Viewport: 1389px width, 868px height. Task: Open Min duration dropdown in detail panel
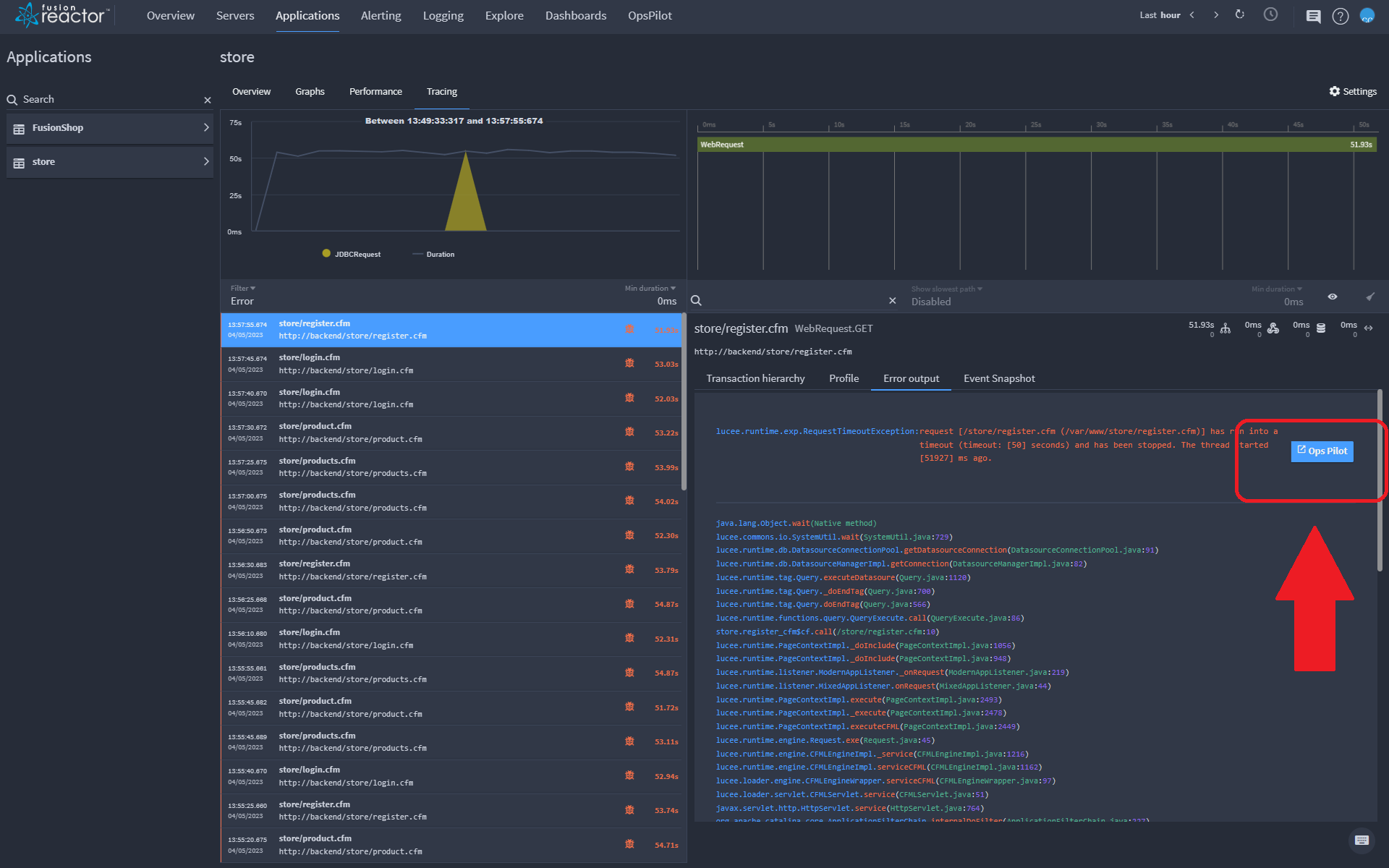click(1277, 295)
